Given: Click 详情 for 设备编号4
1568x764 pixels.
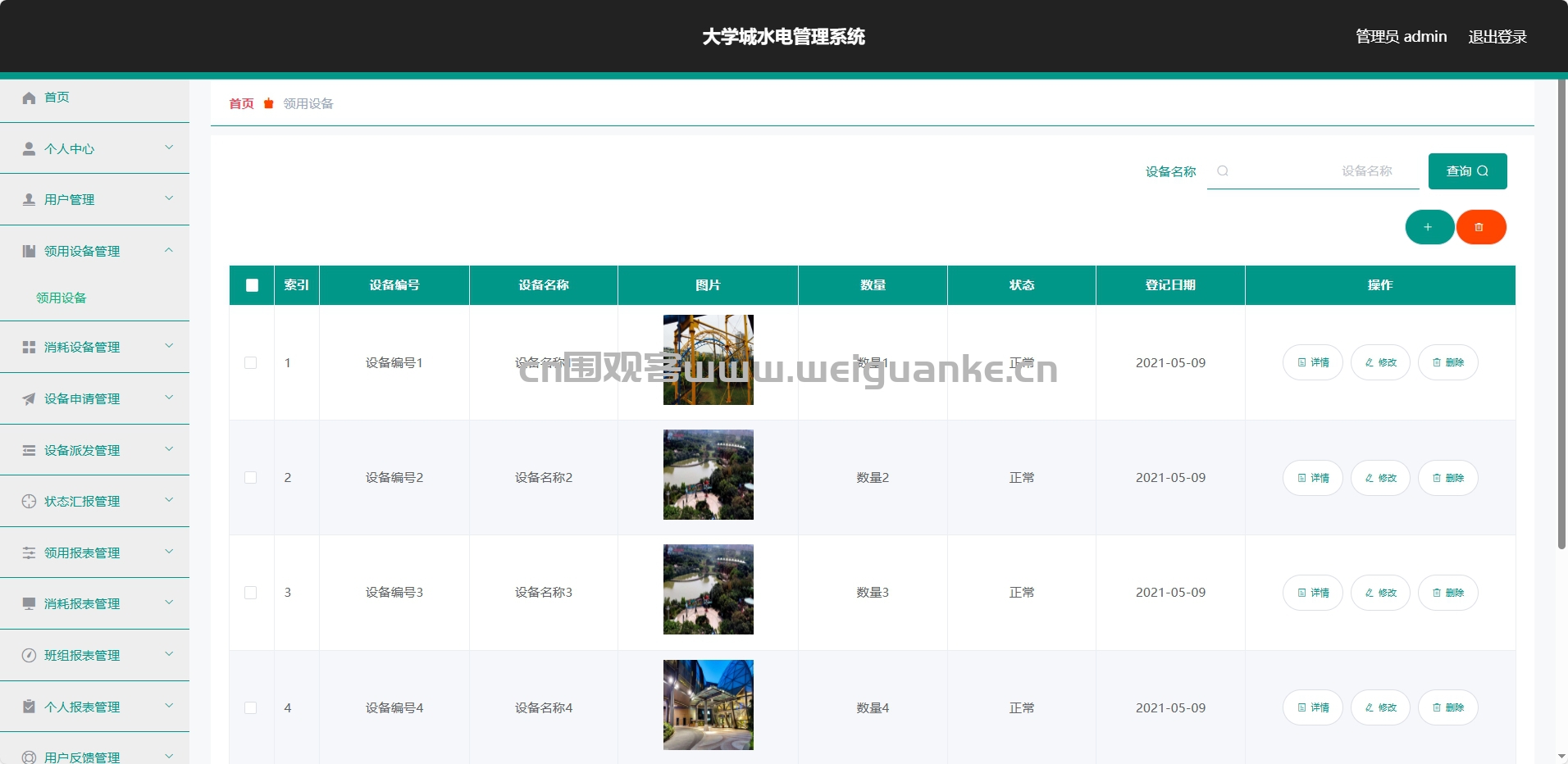Looking at the screenshot, I should click(x=1313, y=707).
